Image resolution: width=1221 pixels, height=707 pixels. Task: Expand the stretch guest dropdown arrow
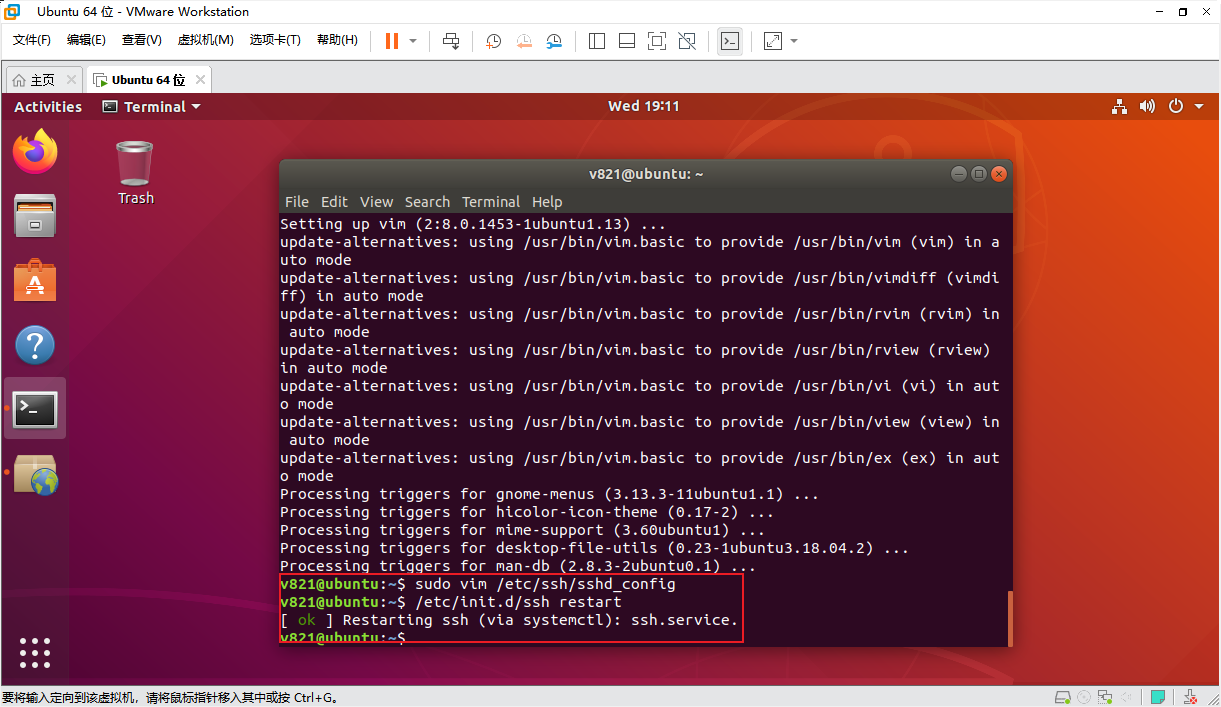click(x=794, y=41)
